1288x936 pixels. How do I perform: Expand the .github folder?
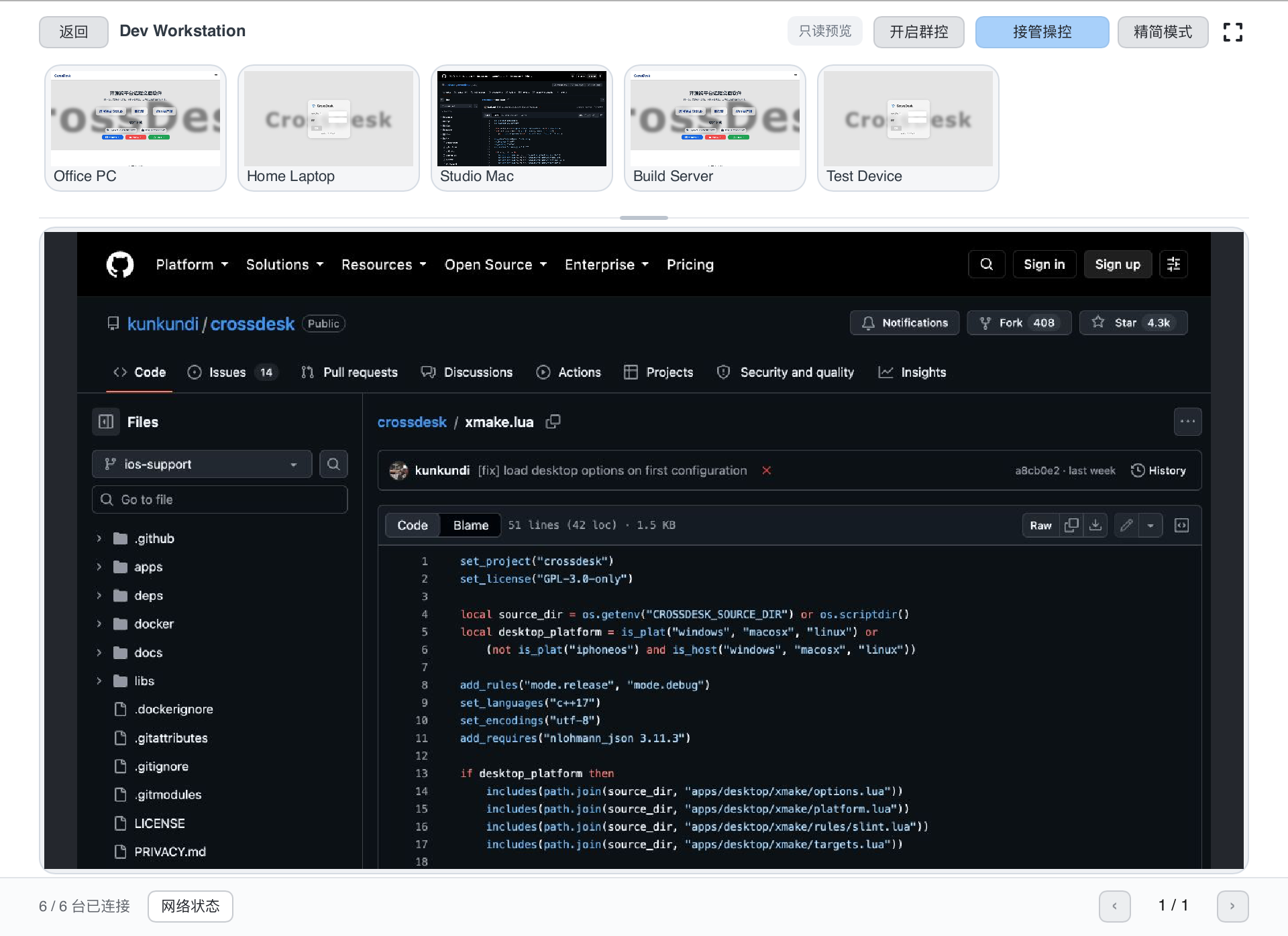[99, 538]
